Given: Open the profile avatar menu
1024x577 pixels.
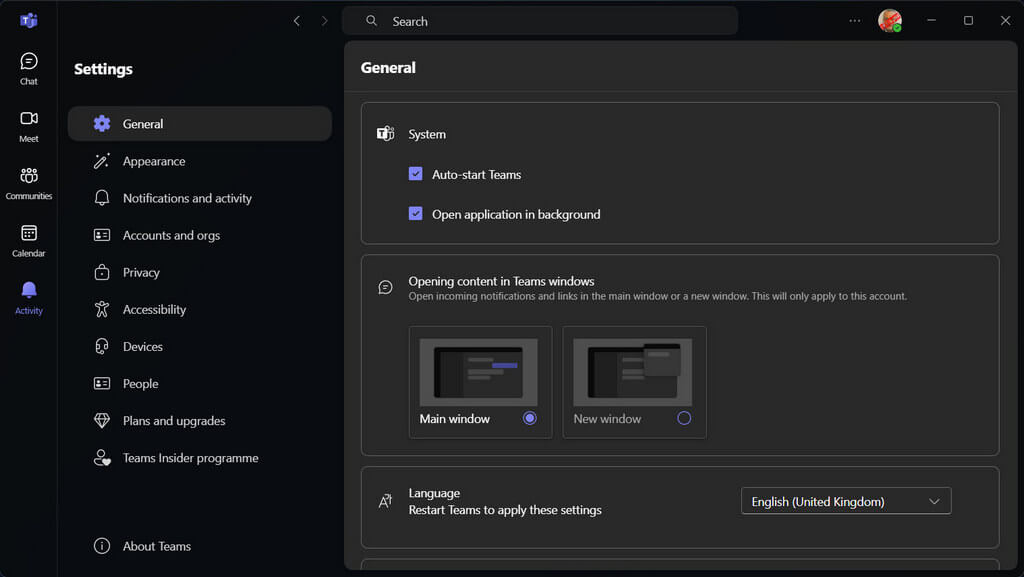Looking at the screenshot, I should tap(889, 21).
